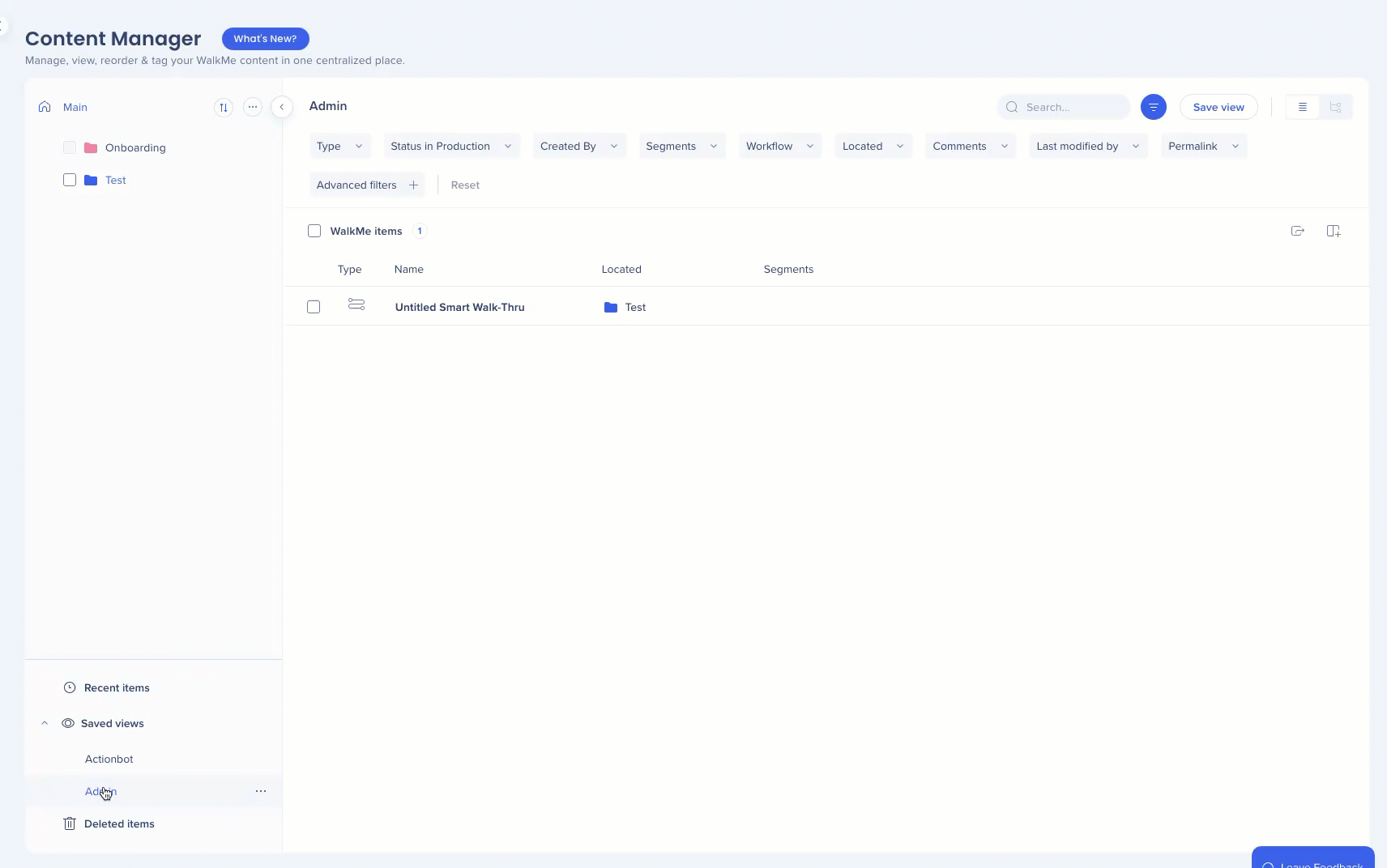Open the Located filter dropdown

(873, 146)
